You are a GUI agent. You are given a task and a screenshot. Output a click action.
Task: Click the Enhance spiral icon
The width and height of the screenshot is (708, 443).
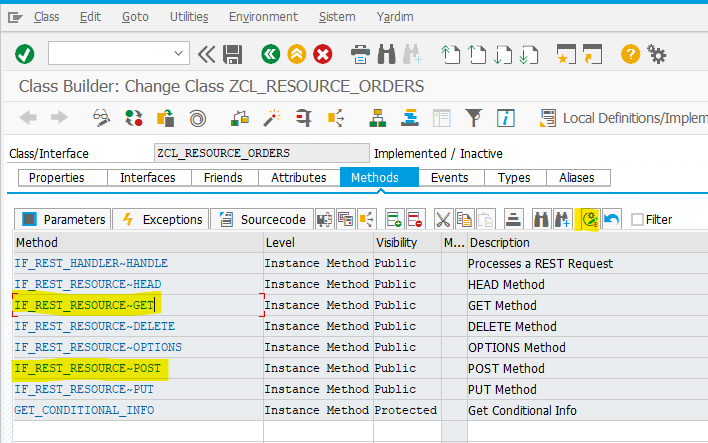tap(197, 118)
